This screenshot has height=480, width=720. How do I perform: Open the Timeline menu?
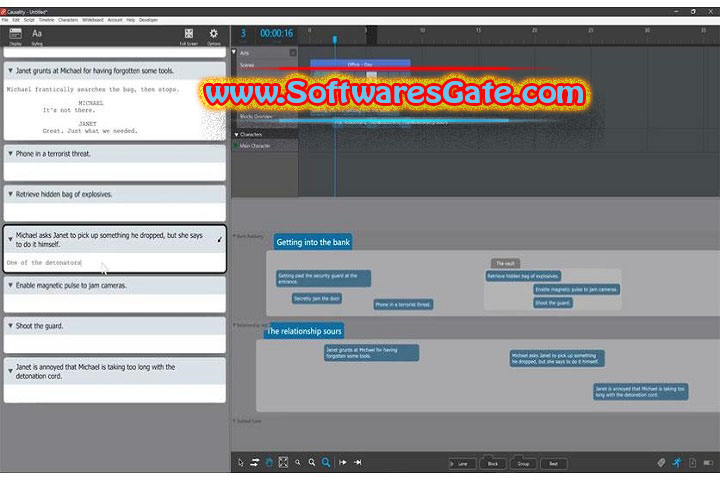coord(46,20)
